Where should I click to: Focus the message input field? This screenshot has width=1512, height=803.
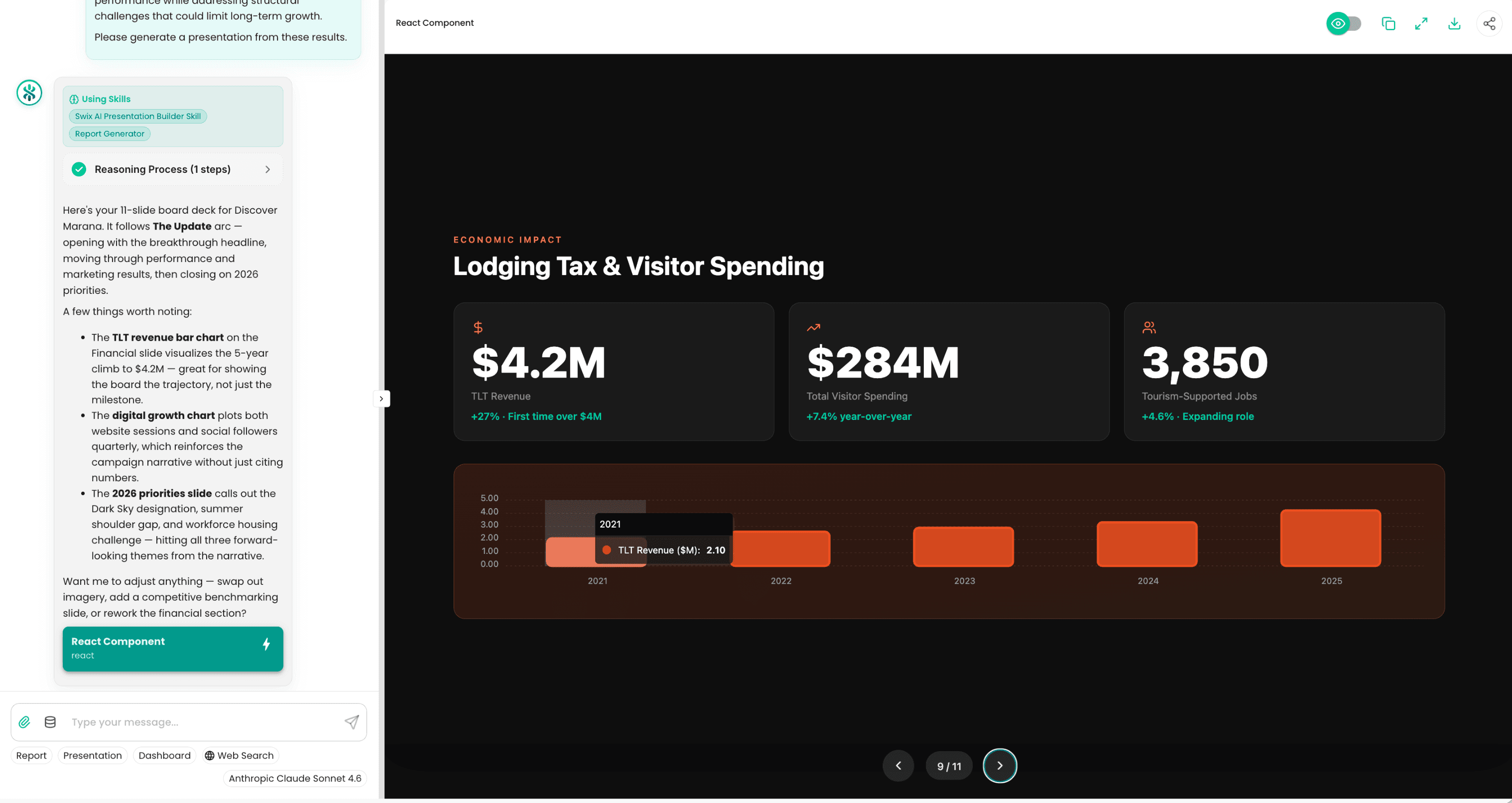(x=203, y=721)
